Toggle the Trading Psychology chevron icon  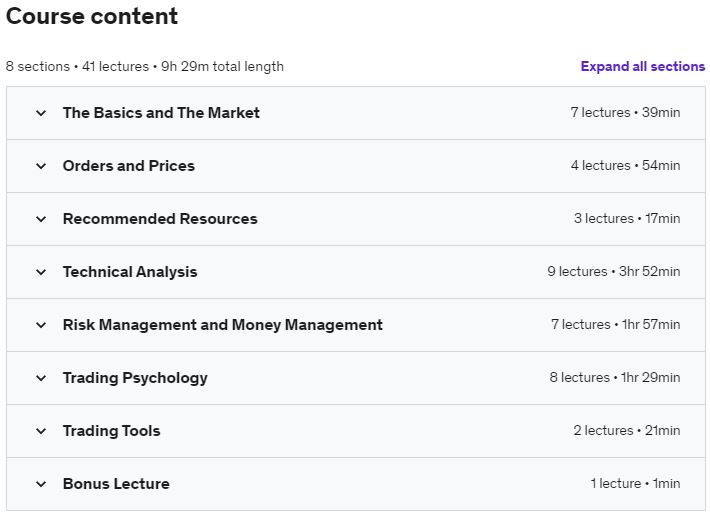[41, 378]
